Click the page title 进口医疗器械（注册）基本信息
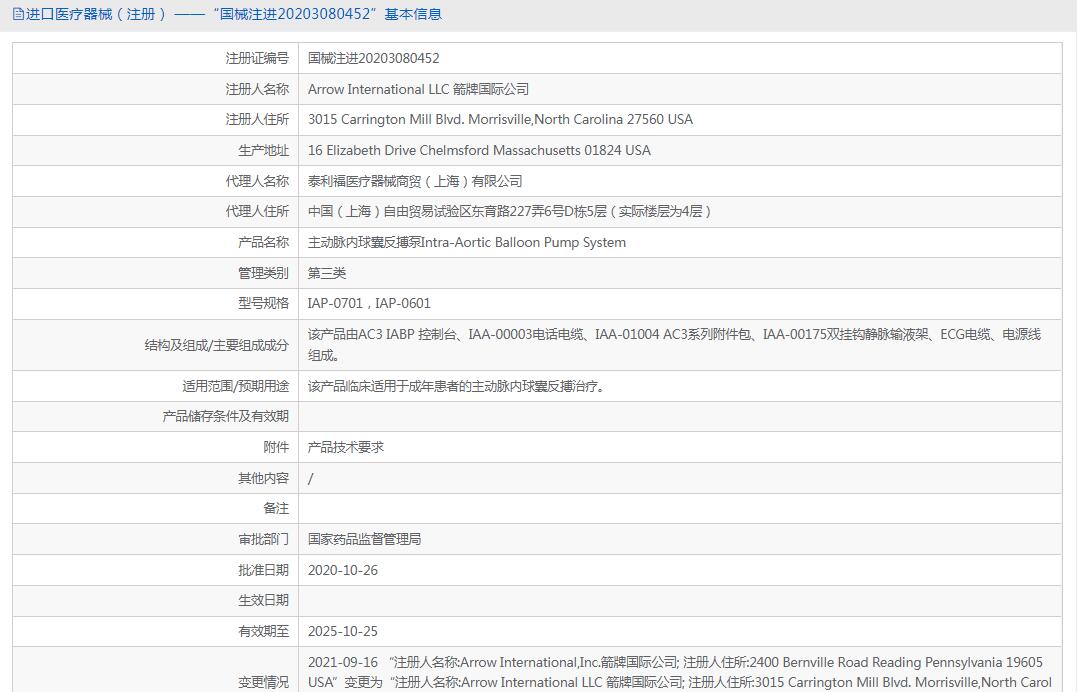 [x=234, y=14]
